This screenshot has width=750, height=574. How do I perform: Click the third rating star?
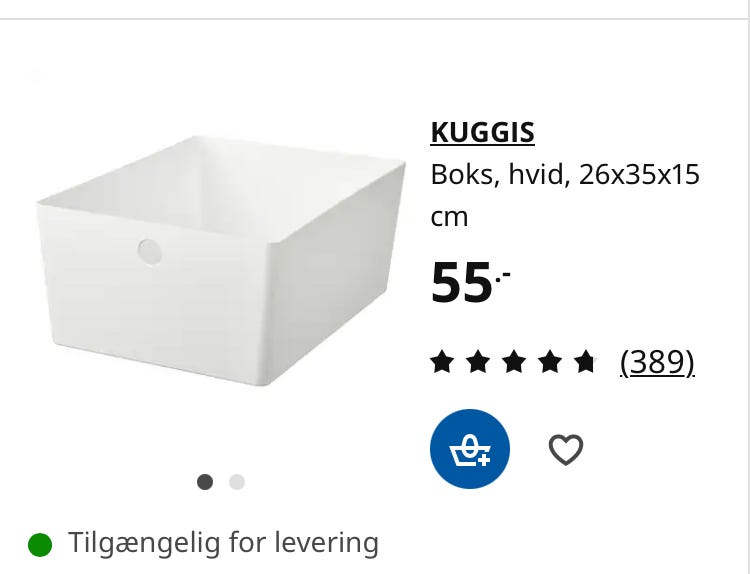coord(514,362)
